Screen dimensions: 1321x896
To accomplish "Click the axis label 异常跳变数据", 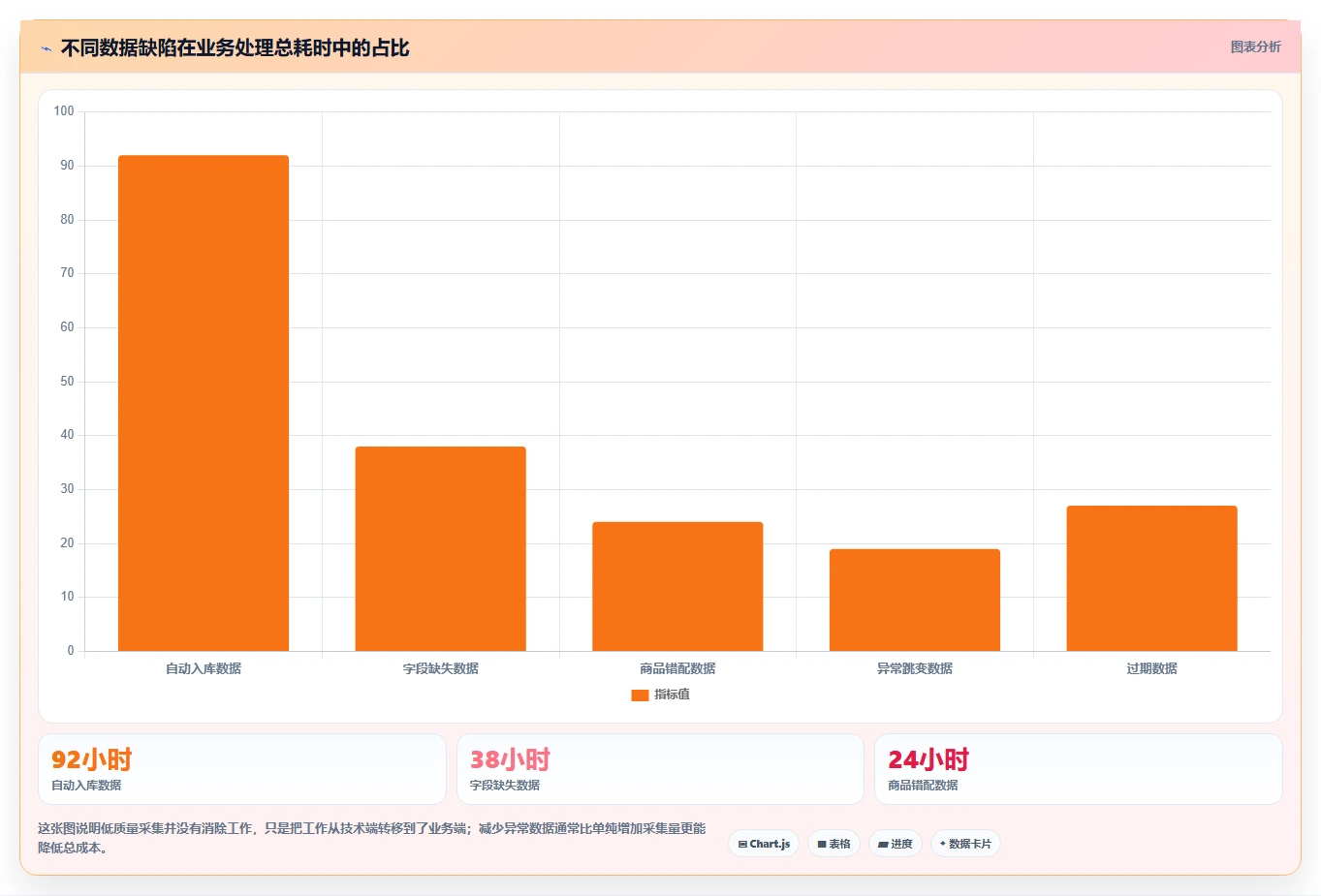I will (x=915, y=668).
